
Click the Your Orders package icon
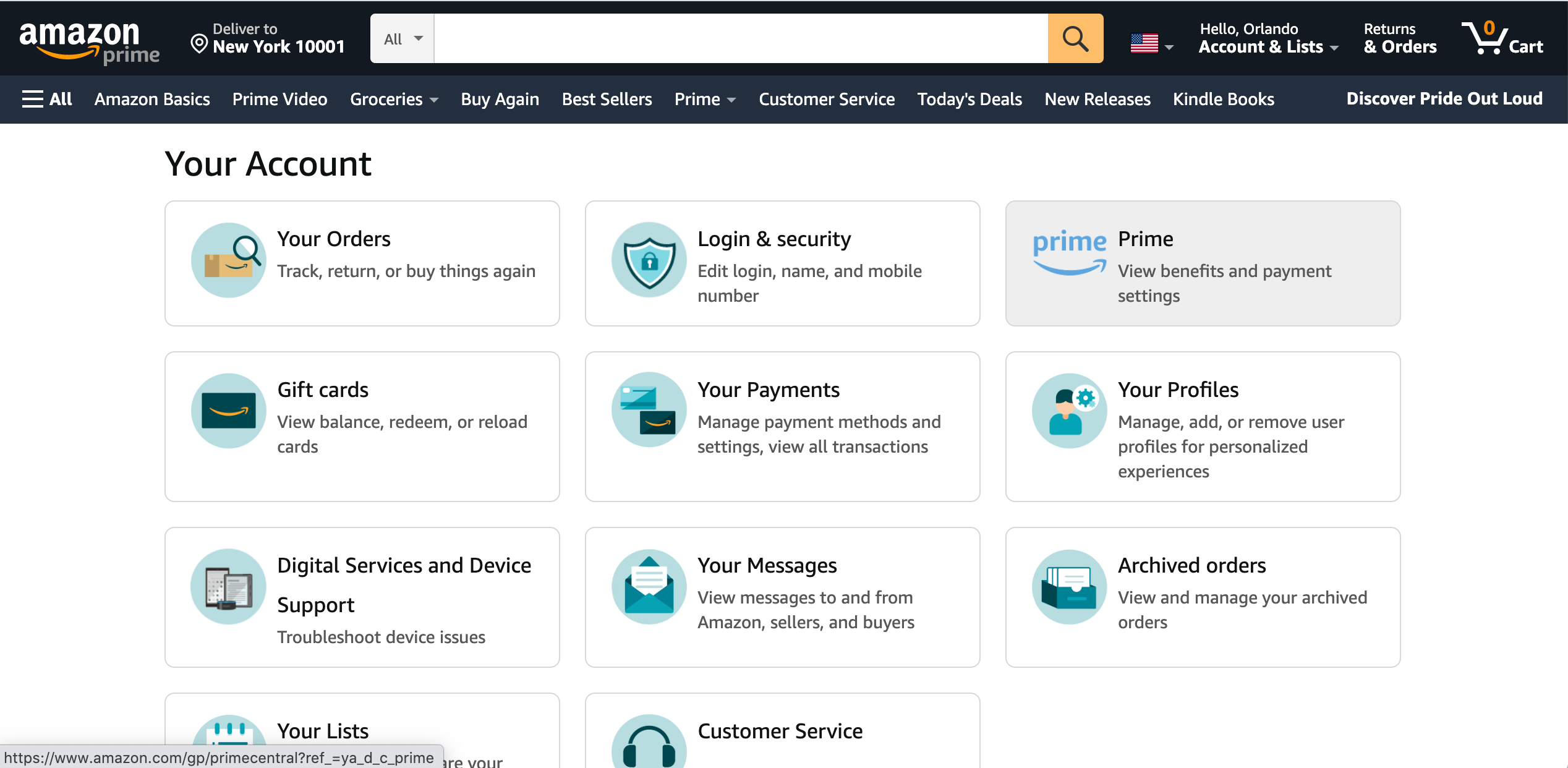tap(229, 260)
